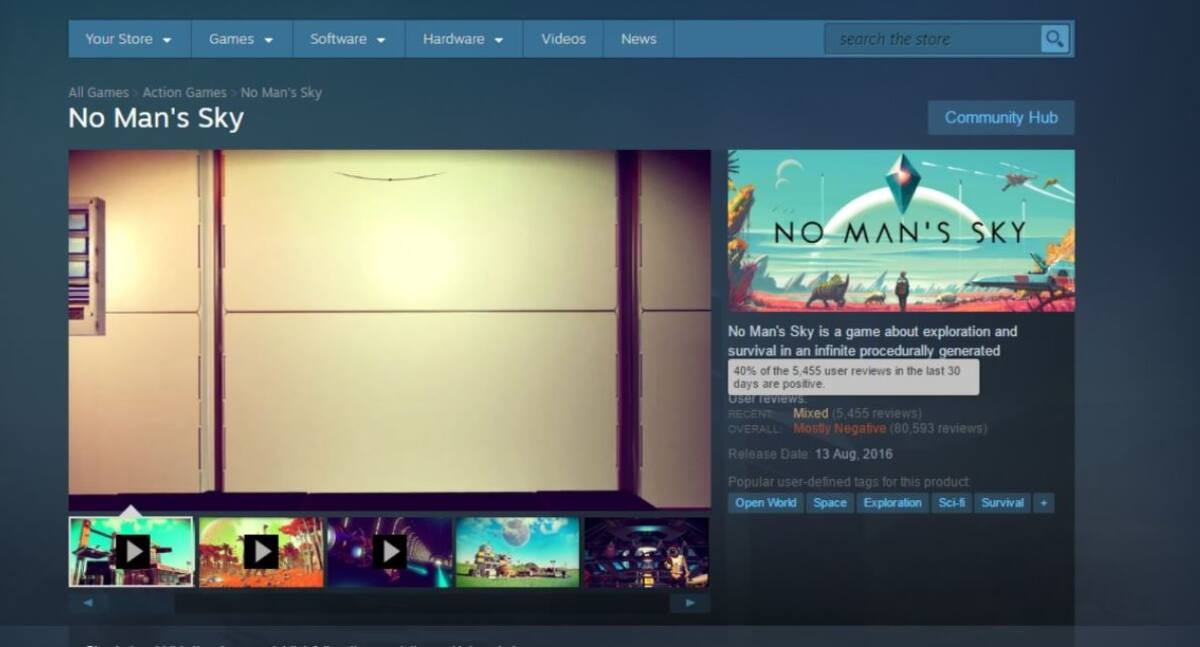
Task: Open the Software dropdown menu
Action: point(348,39)
